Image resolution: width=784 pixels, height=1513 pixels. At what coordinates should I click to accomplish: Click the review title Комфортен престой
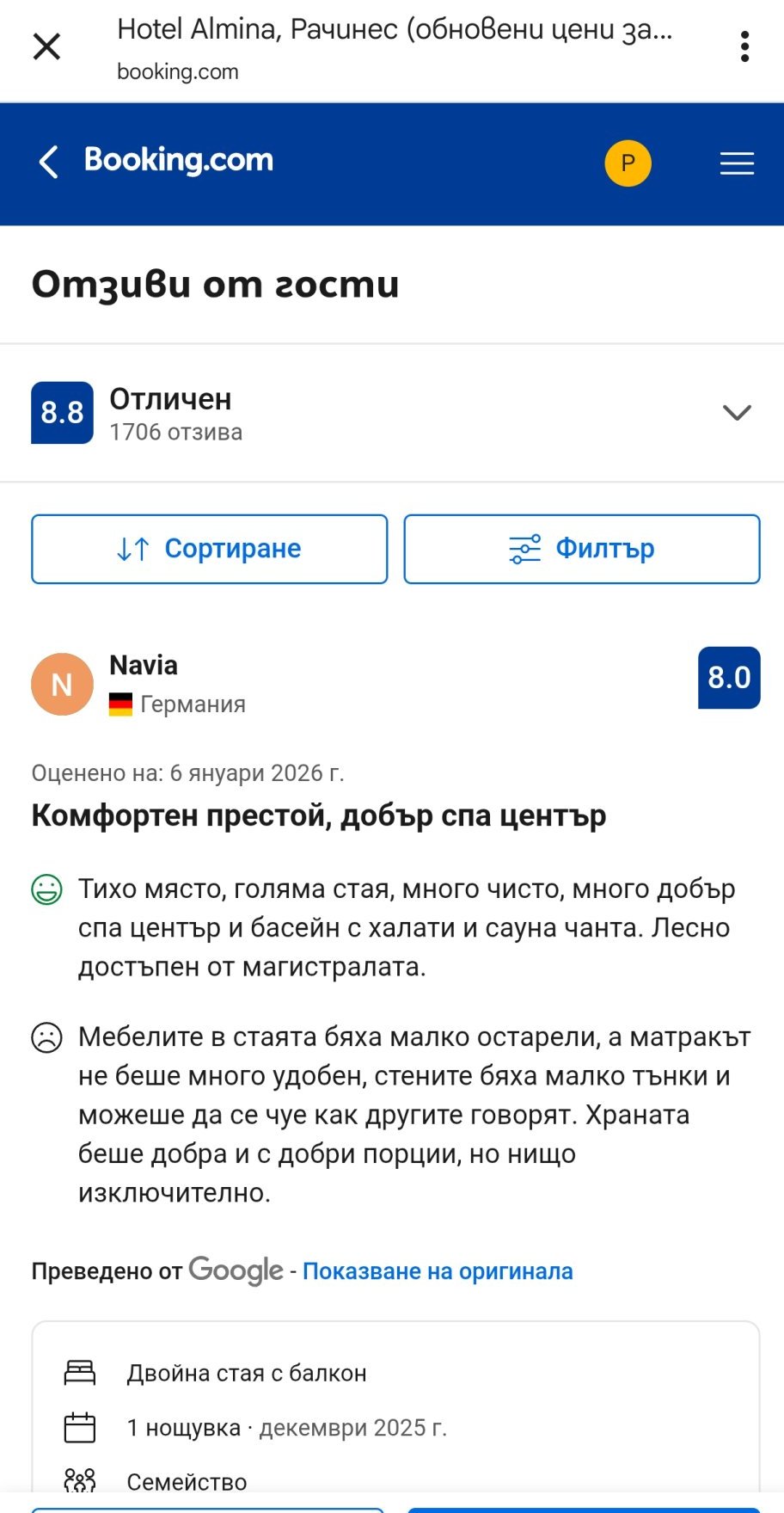(x=319, y=815)
